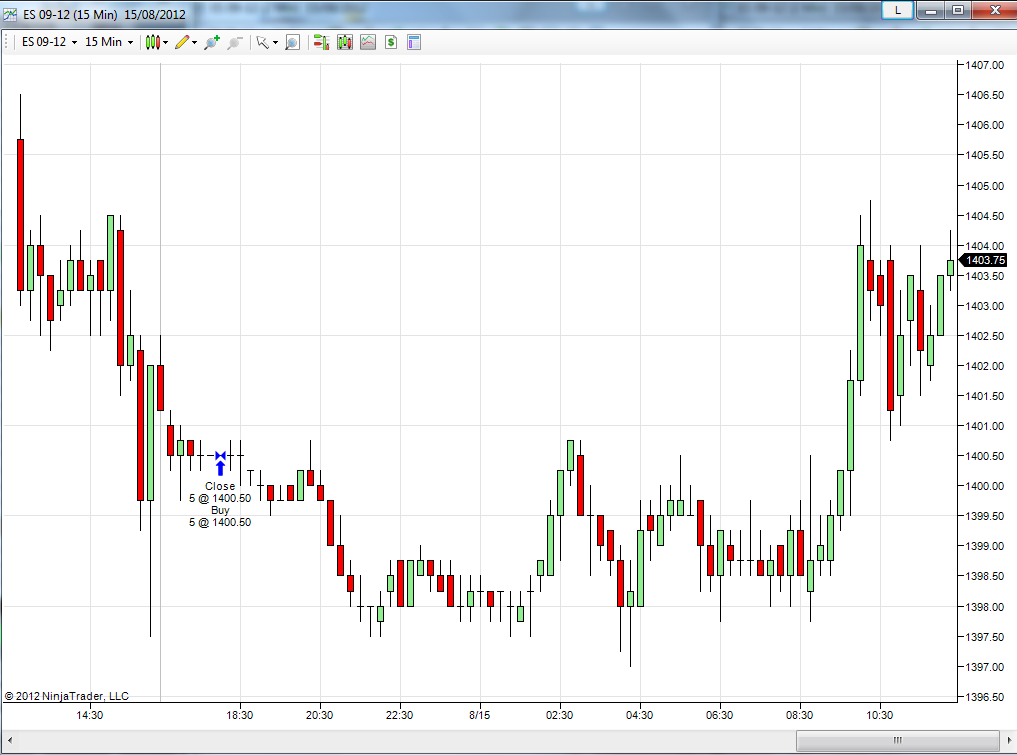Close the chart window
Image resolution: width=1017 pixels, height=755 pixels.
(995, 10)
